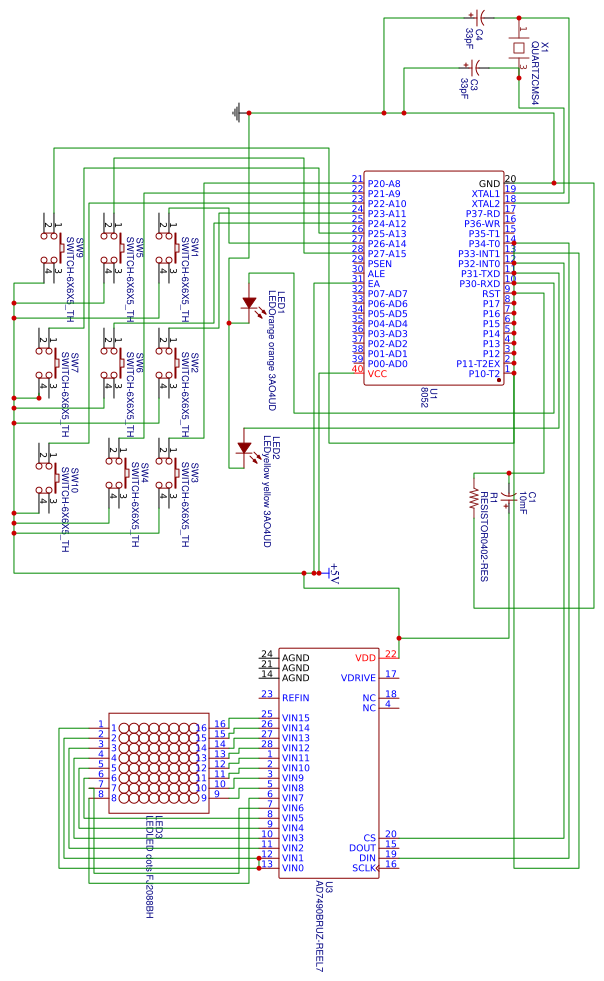
Task: Select the LED1 orange diode symbol
Action: click(252, 303)
